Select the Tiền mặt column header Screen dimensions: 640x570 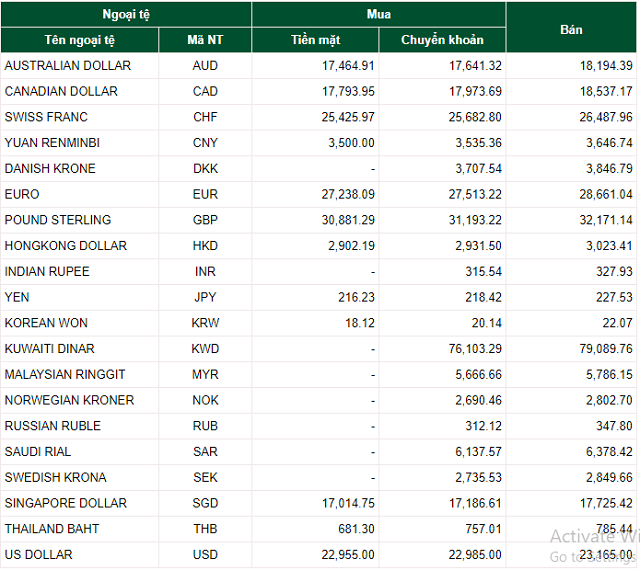click(x=316, y=40)
